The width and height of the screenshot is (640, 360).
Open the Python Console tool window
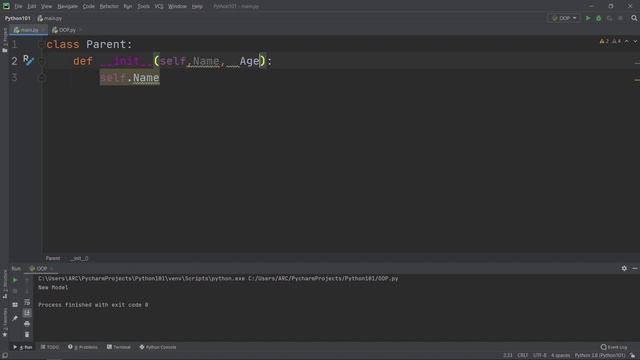tap(158, 347)
